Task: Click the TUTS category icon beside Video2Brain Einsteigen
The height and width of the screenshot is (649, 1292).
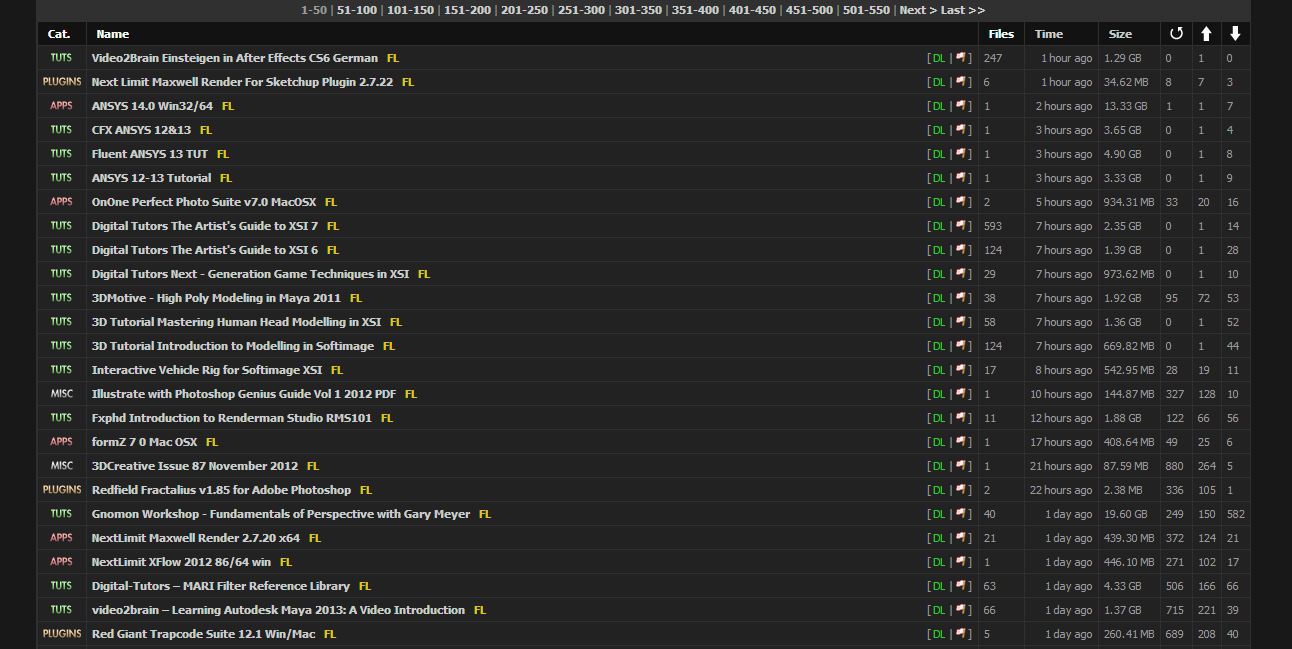Action: pyautogui.click(x=61, y=58)
